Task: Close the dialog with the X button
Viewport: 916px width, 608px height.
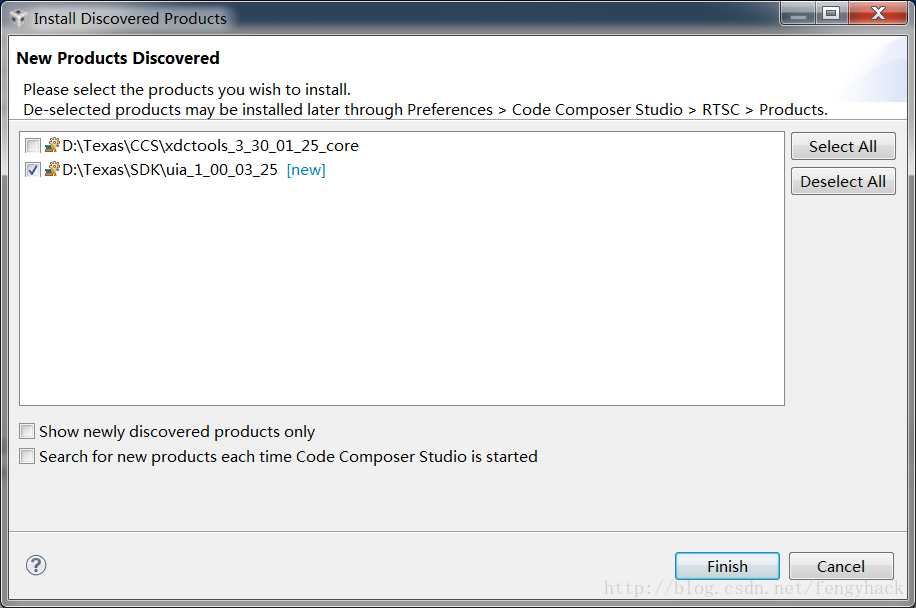Action: (877, 13)
